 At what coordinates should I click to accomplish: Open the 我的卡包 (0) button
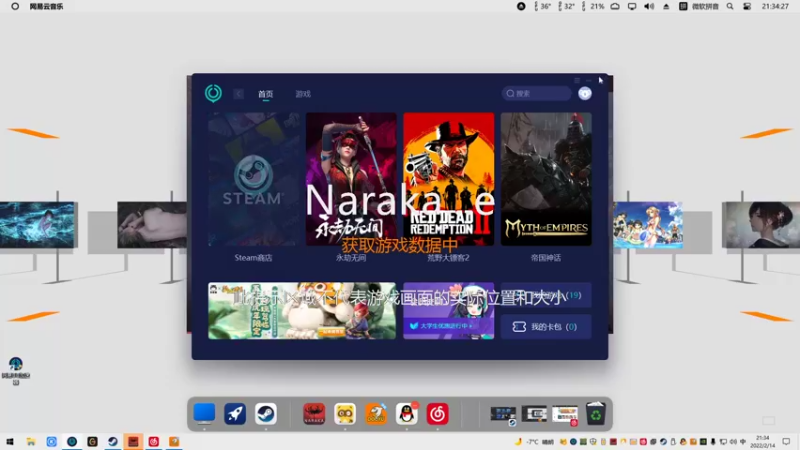tap(546, 327)
